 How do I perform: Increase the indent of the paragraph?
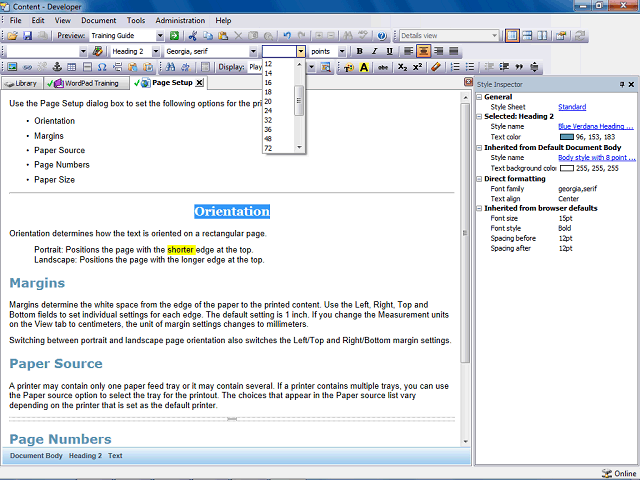(504, 67)
